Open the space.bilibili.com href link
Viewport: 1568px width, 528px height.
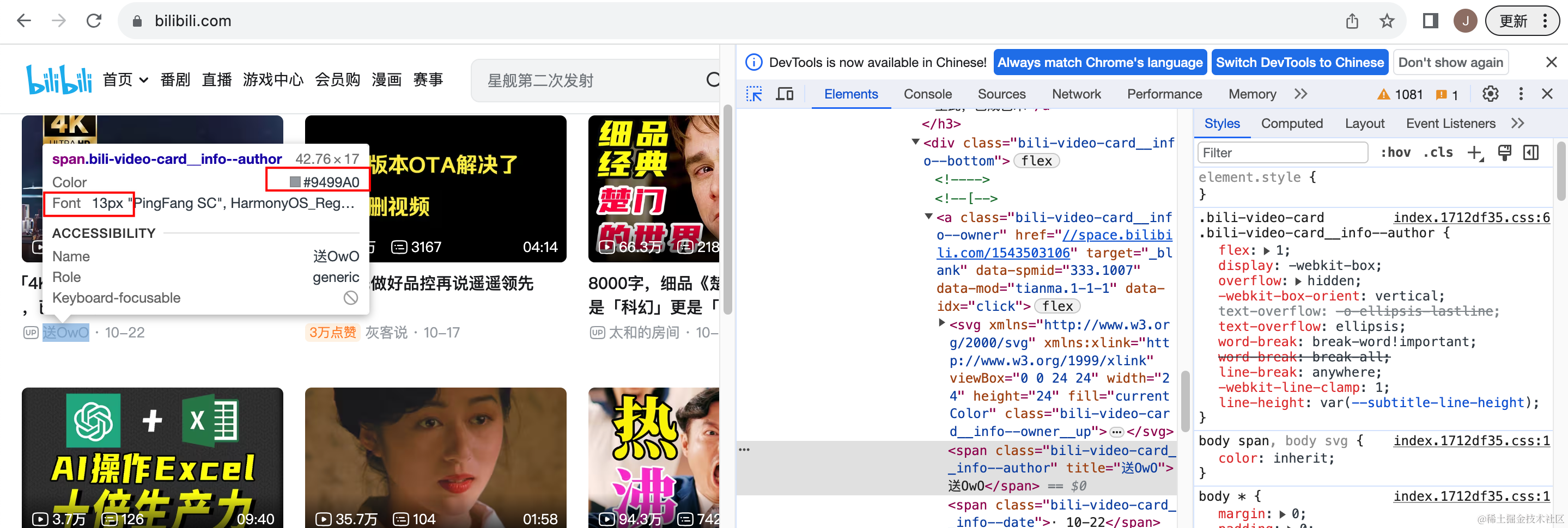click(1053, 244)
